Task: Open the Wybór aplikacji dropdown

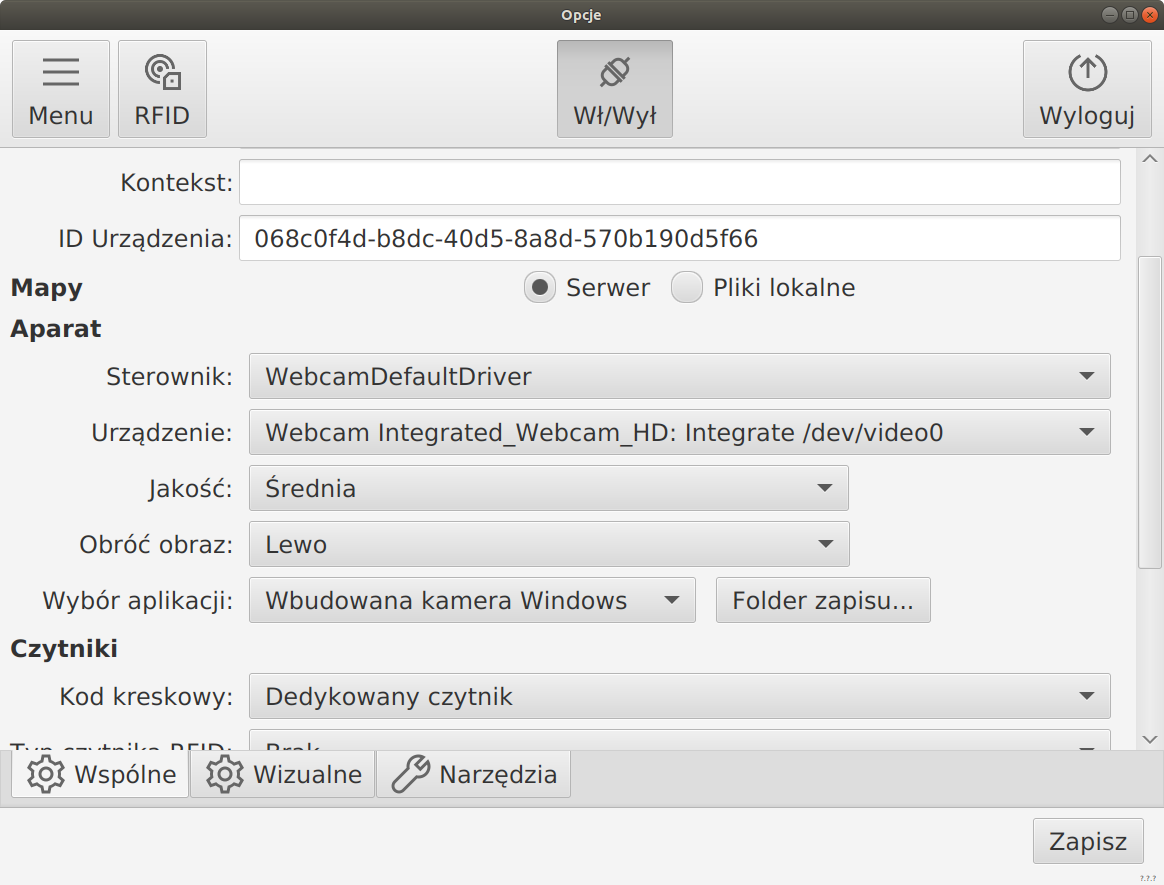Action: click(471, 601)
